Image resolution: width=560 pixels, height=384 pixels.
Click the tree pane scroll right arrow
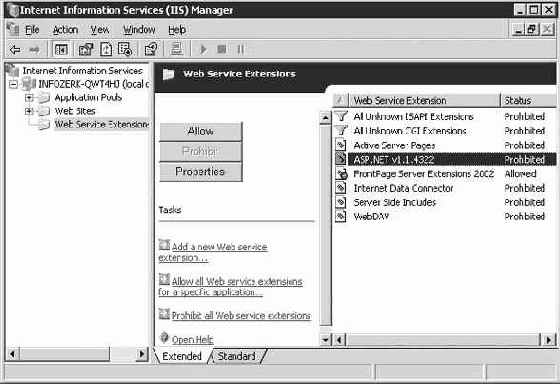(x=142, y=354)
